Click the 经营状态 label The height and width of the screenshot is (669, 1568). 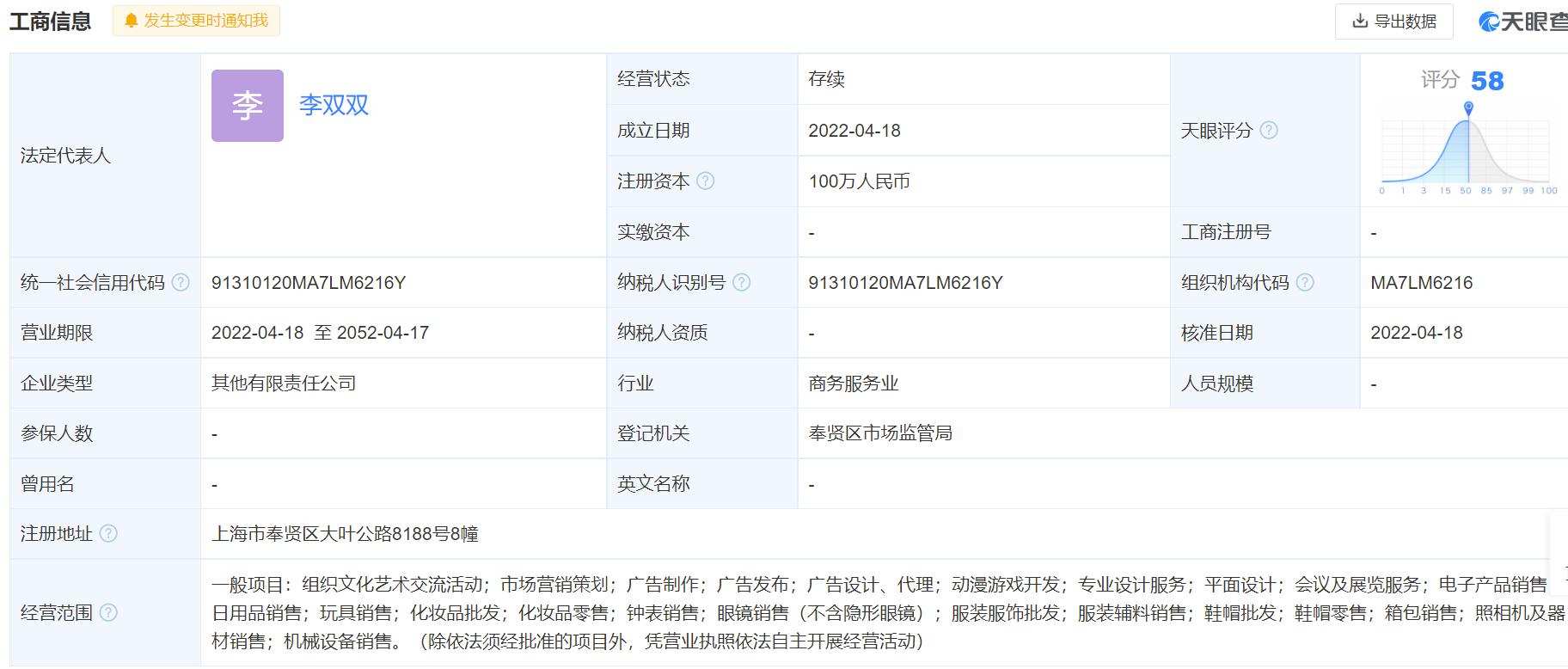pos(653,79)
